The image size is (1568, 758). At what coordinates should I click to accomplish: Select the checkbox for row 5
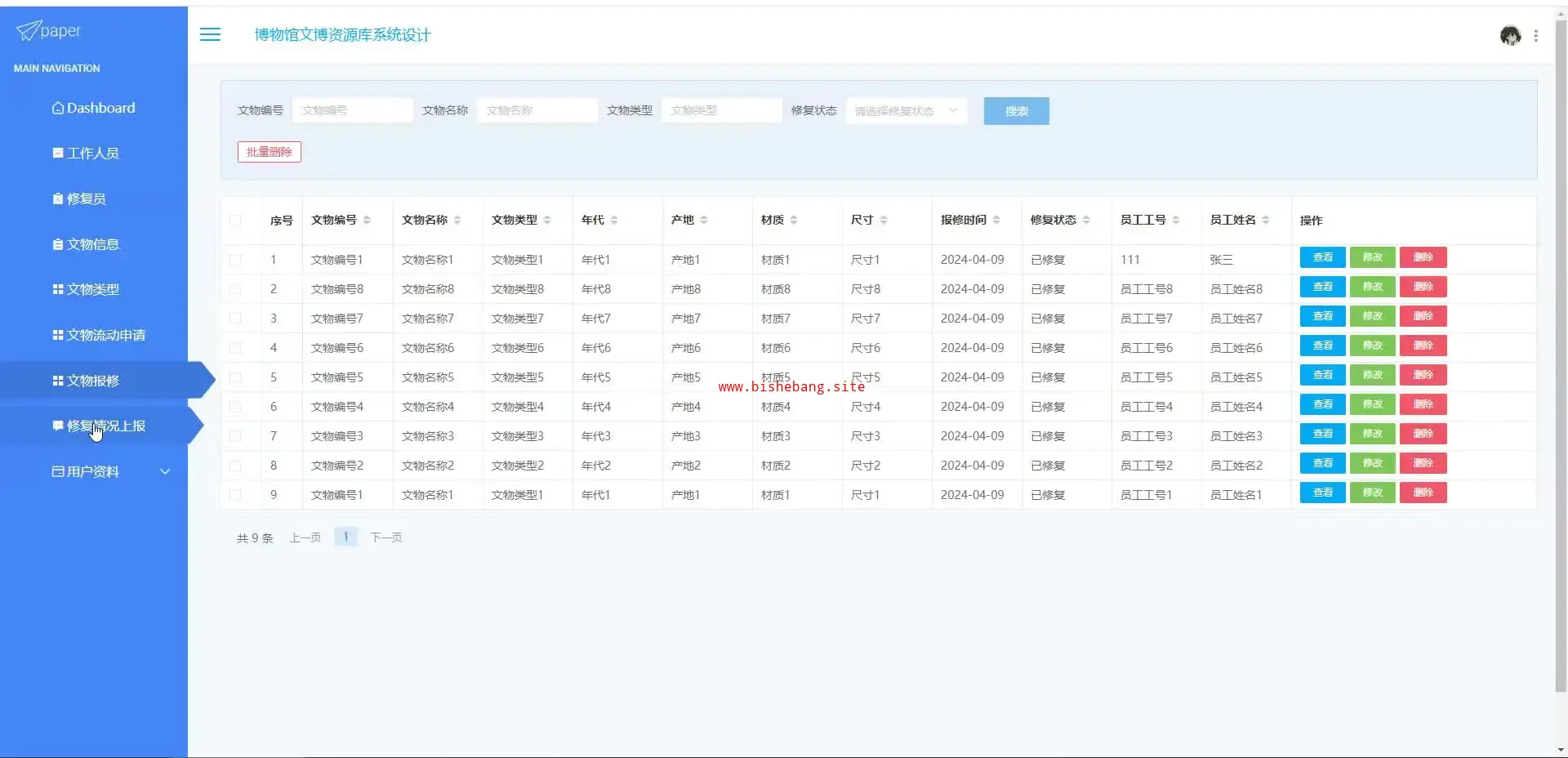pyautogui.click(x=235, y=377)
